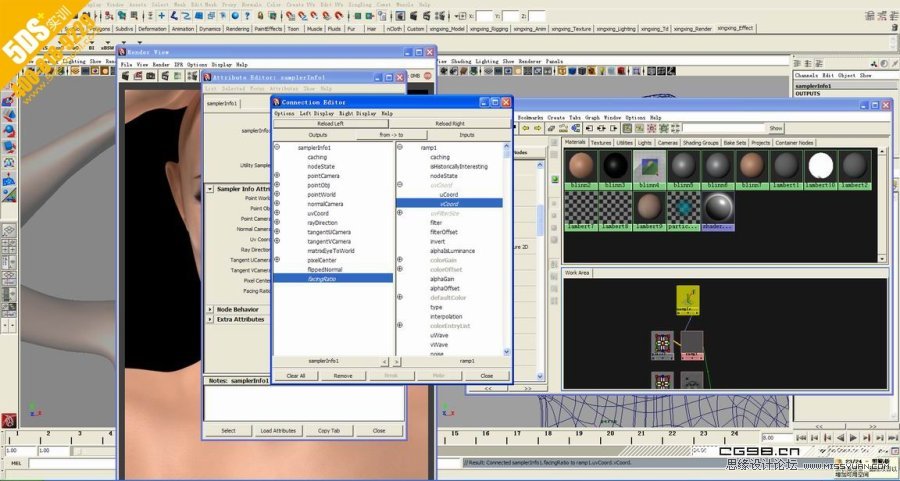
Task: Click the Reload Left button
Action: (x=331, y=124)
